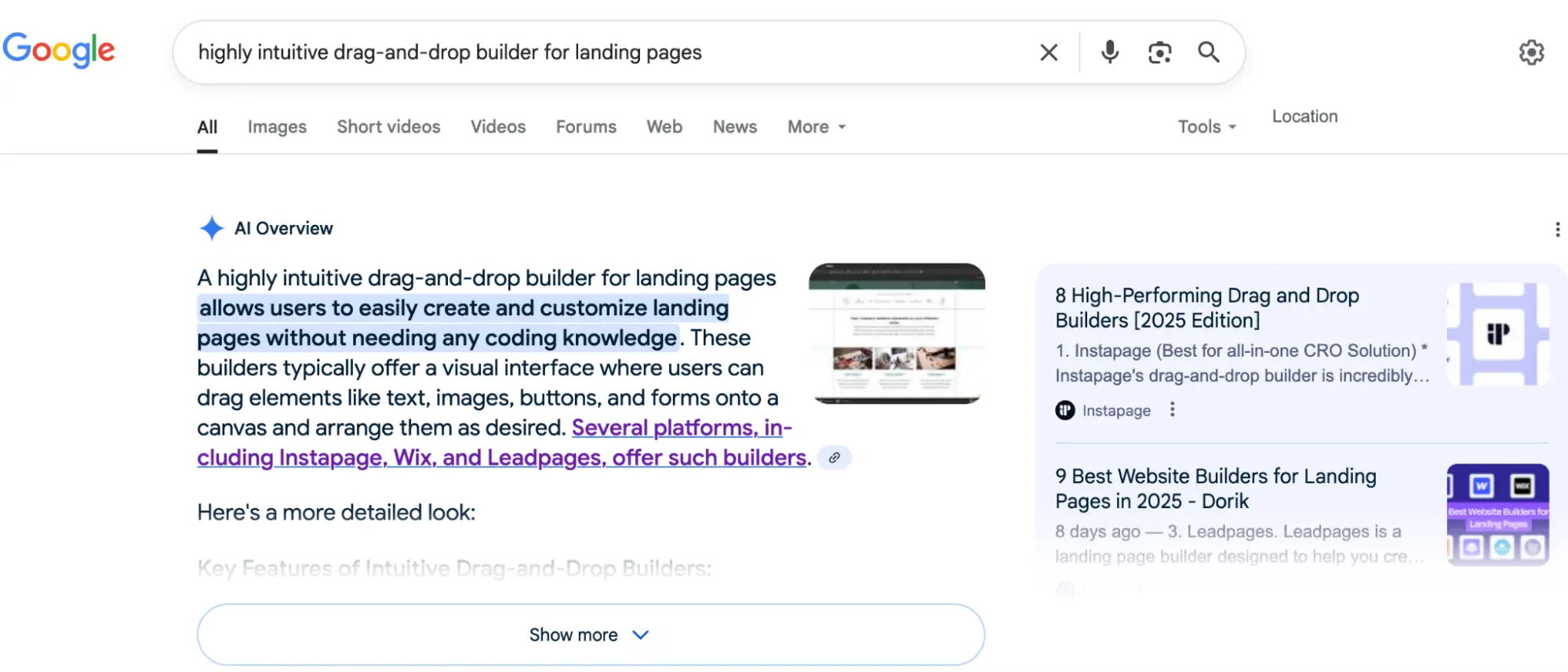Open 'Several platforms, including Instapage' link

coord(502,443)
